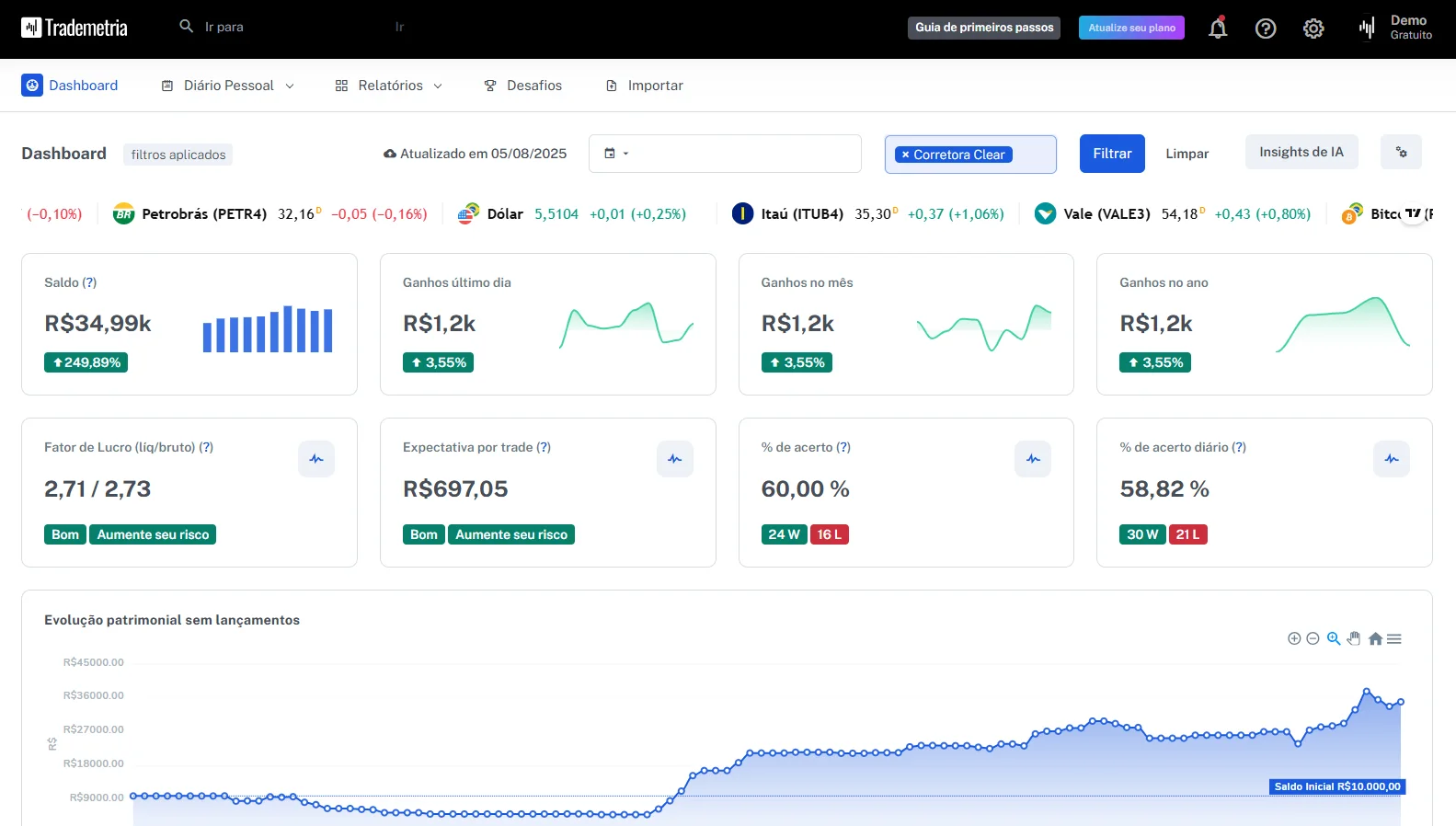Viewport: 1456px width, 826px height.
Task: Reset chart zoom with home icon
Action: pyautogui.click(x=1375, y=638)
